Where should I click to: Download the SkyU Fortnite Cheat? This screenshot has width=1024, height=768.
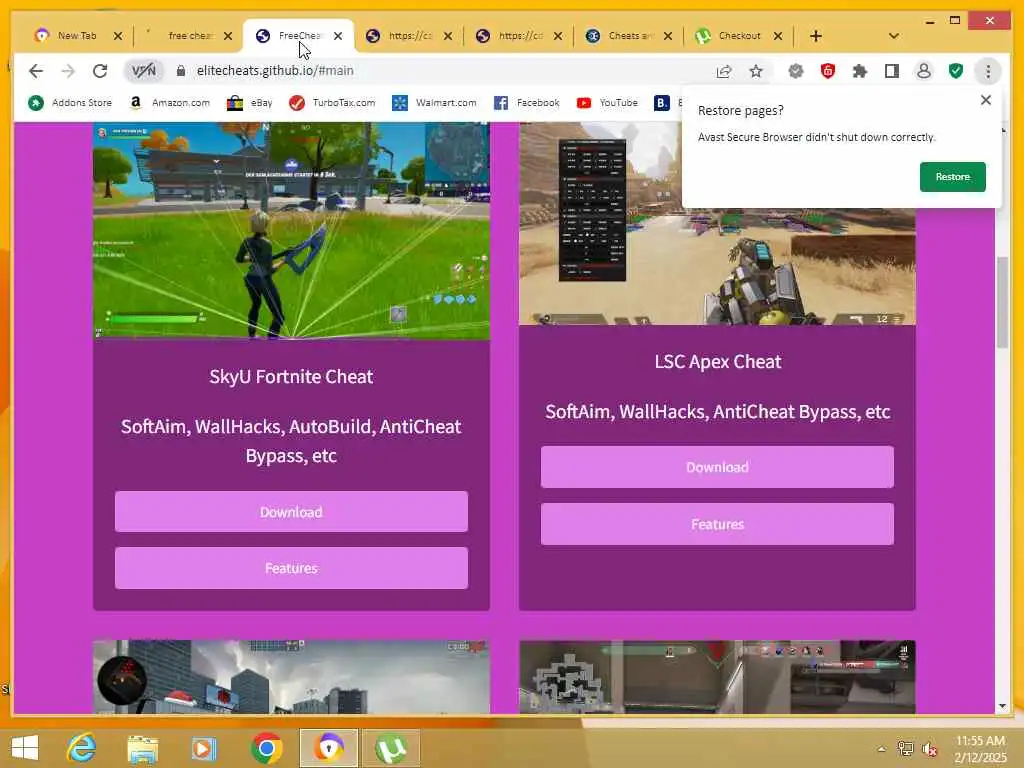(291, 512)
